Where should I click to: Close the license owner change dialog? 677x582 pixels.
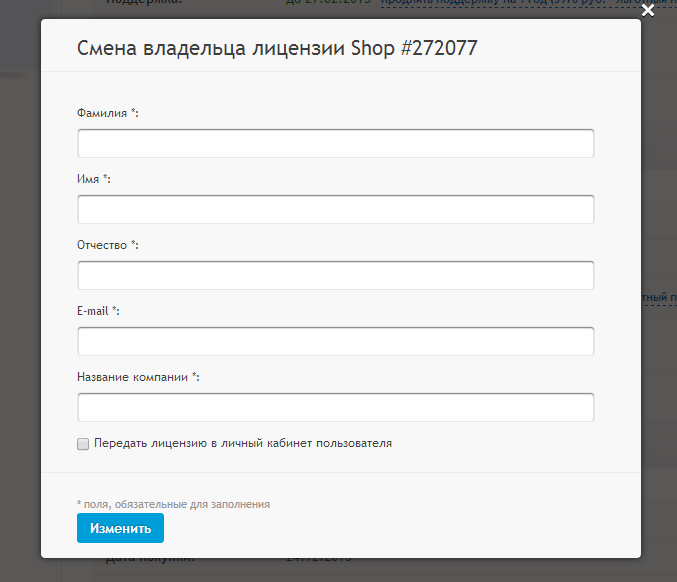click(x=648, y=11)
